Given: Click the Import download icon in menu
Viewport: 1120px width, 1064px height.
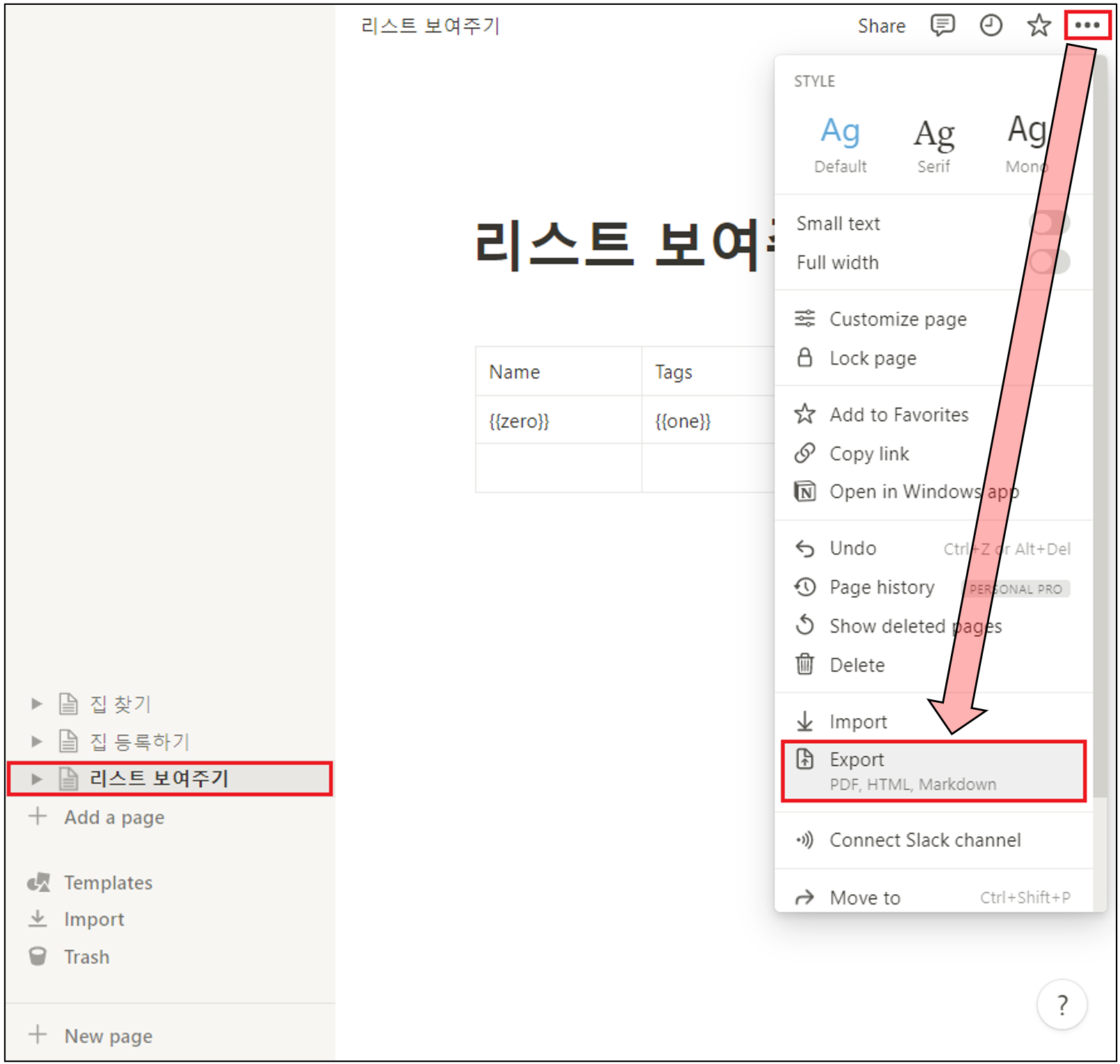Looking at the screenshot, I should tap(805, 722).
